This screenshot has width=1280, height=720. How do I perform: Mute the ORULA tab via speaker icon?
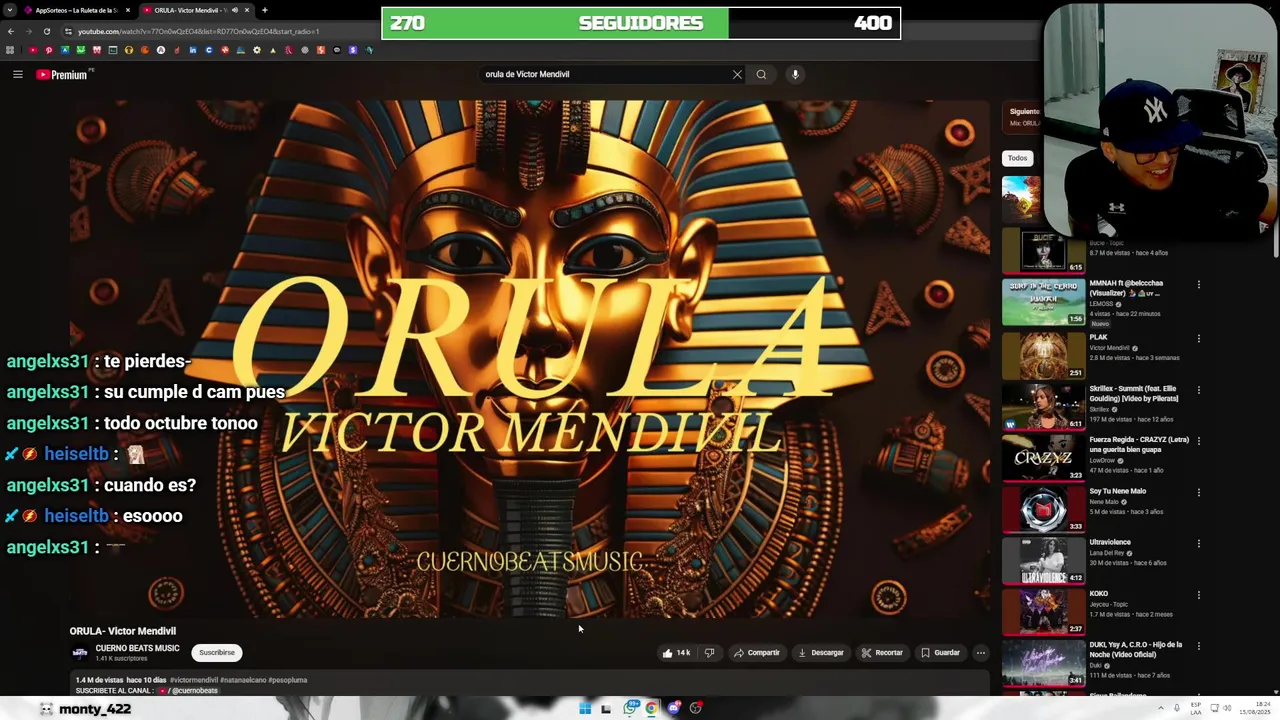pos(235,10)
